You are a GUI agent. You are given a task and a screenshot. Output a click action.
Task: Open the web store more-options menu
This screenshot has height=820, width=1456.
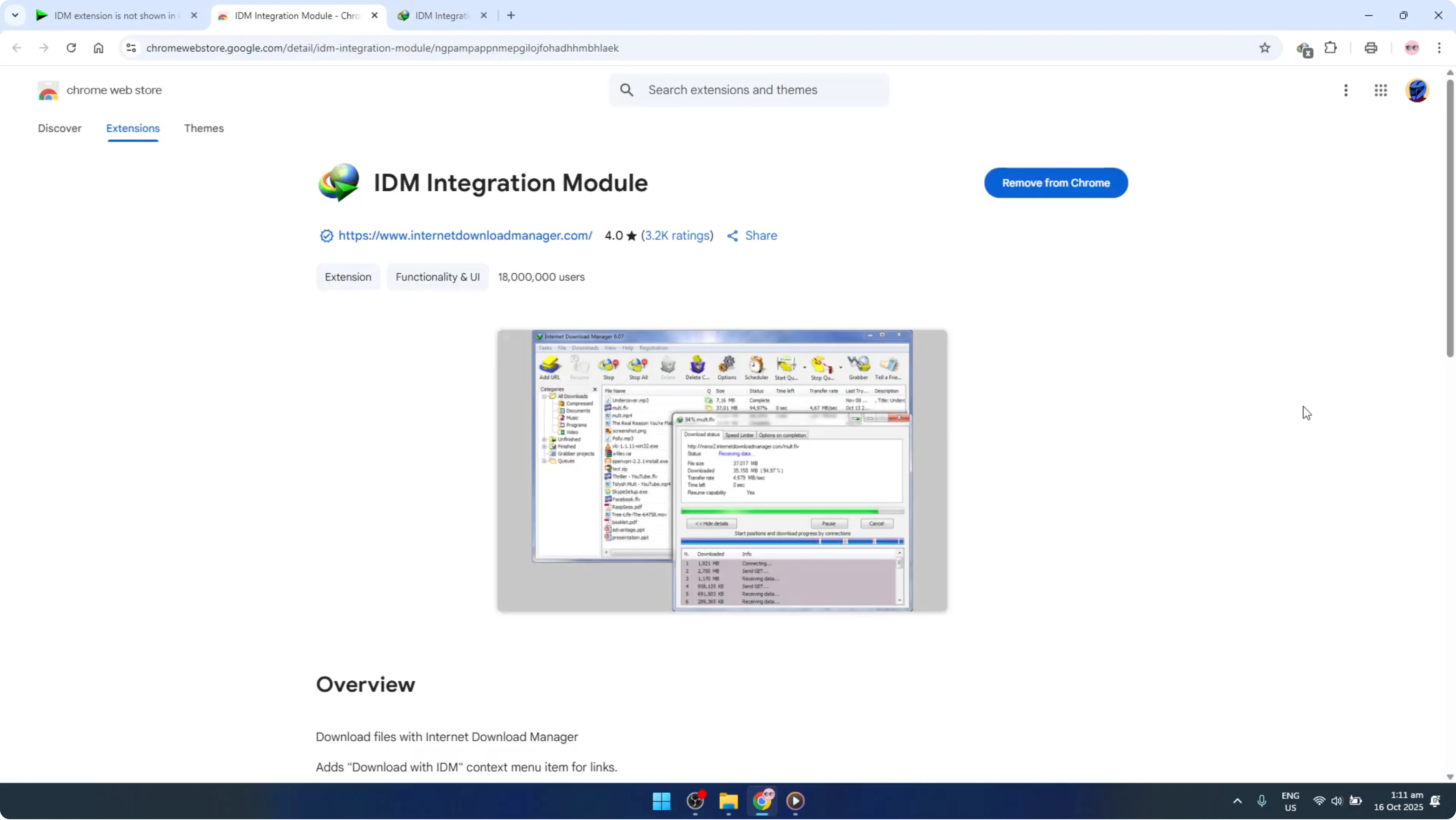tap(1346, 90)
